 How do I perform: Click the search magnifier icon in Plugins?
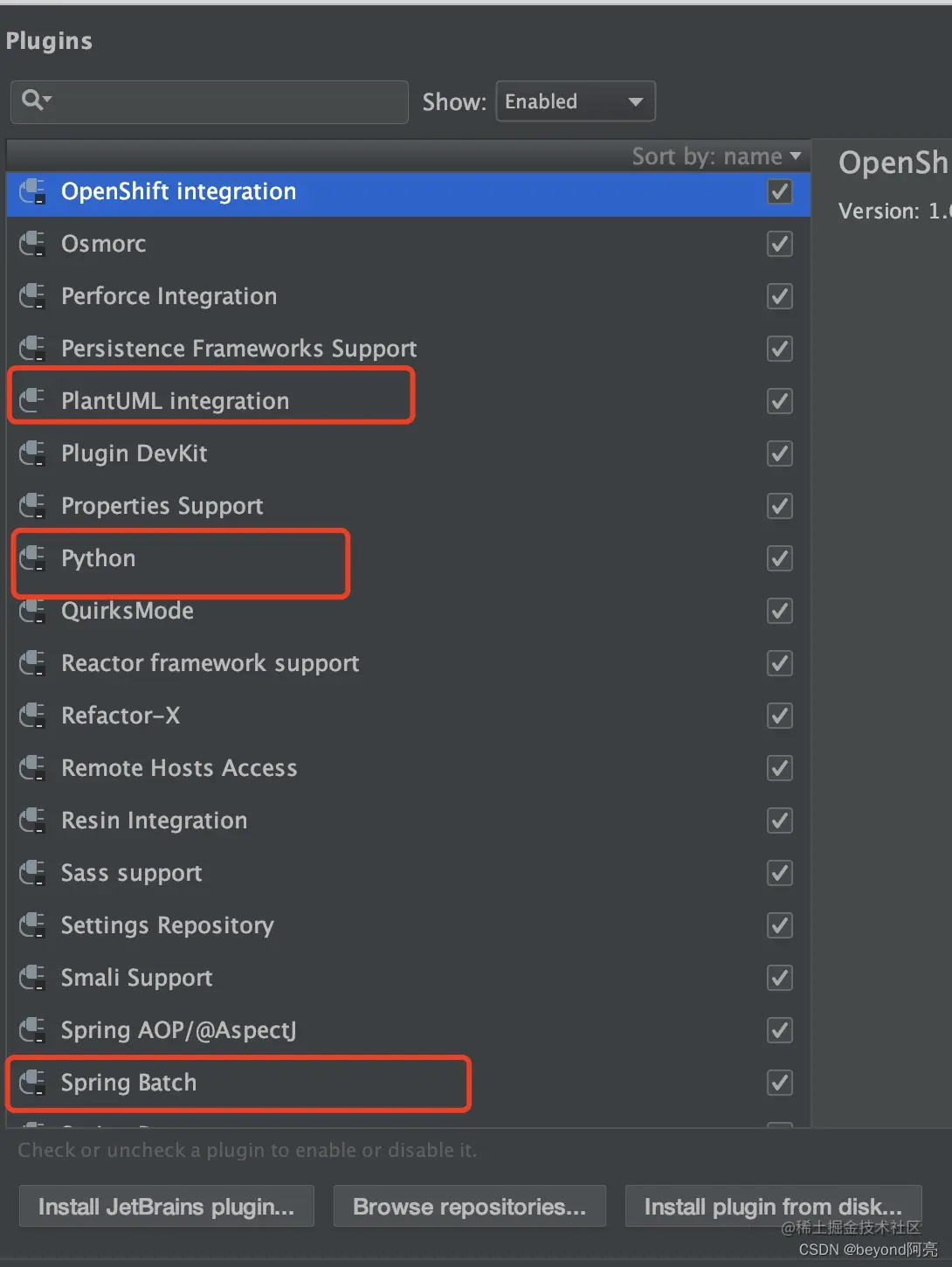coord(32,100)
